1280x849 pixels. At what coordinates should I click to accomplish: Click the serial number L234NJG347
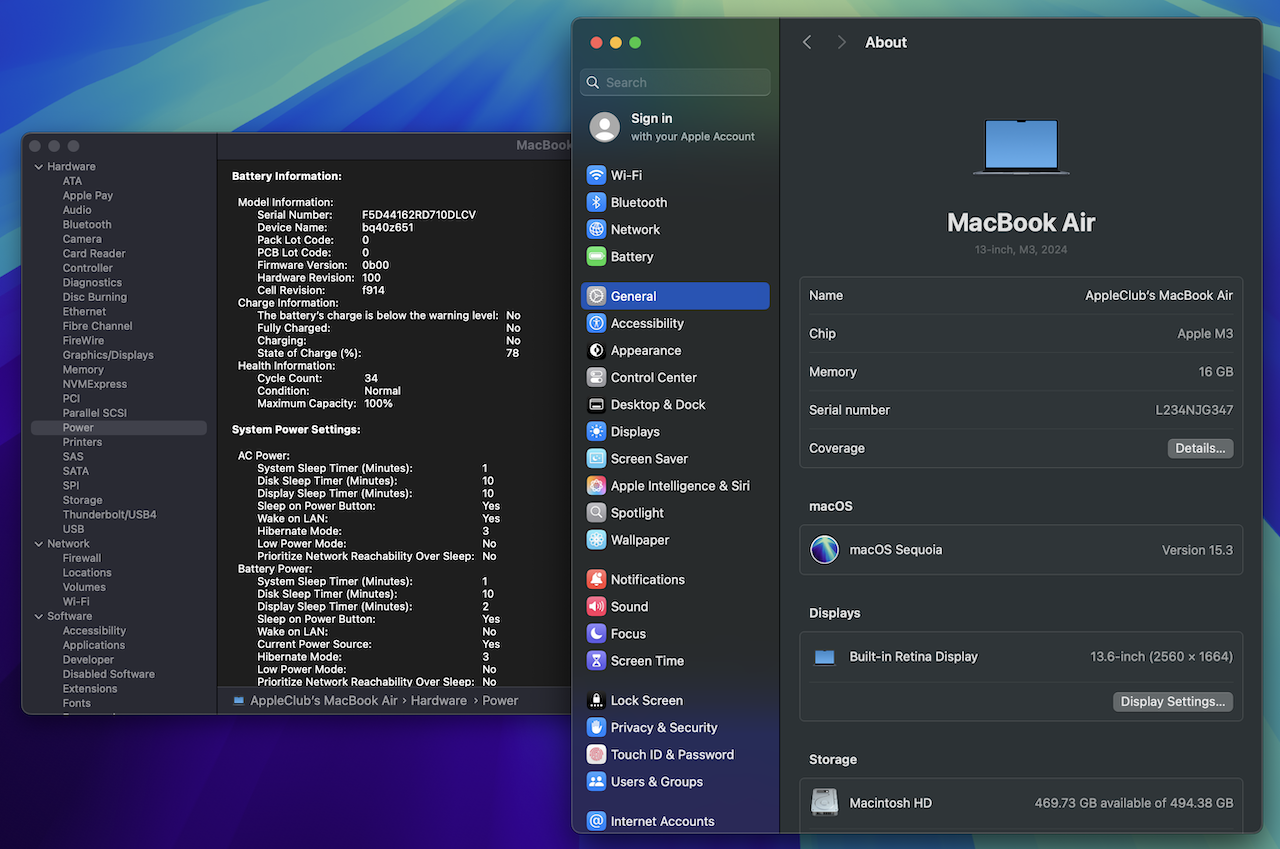coord(1194,410)
